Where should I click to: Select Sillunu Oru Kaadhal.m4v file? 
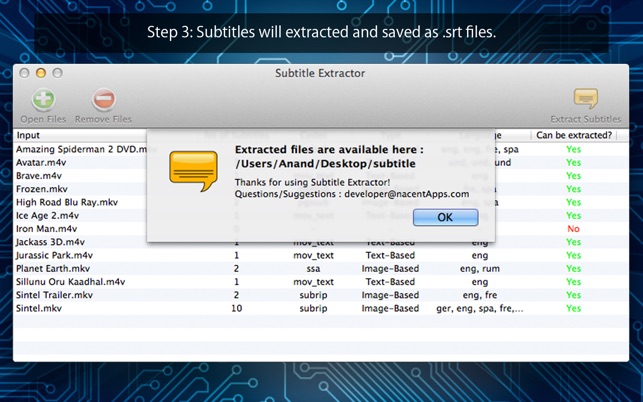point(71,282)
